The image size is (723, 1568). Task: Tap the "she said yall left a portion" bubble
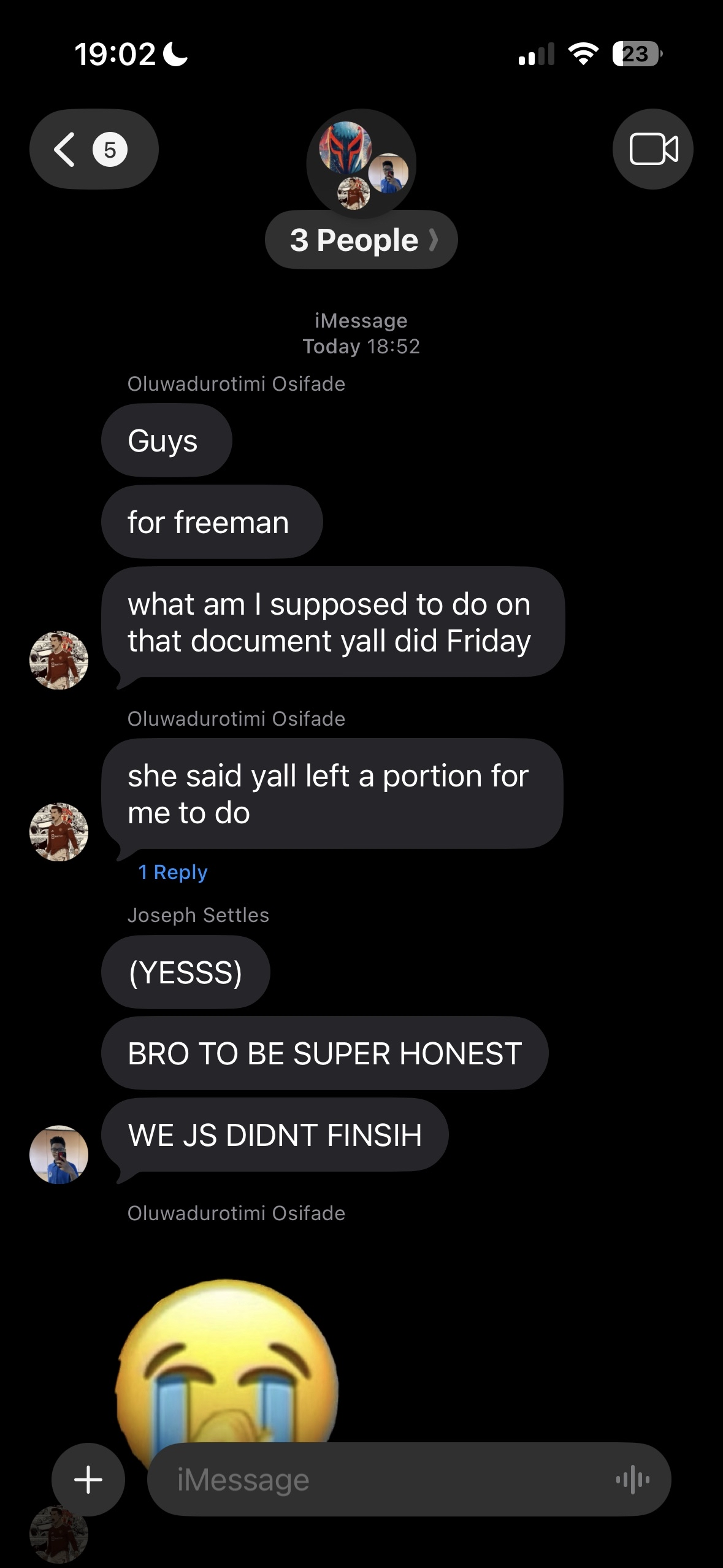tap(332, 794)
